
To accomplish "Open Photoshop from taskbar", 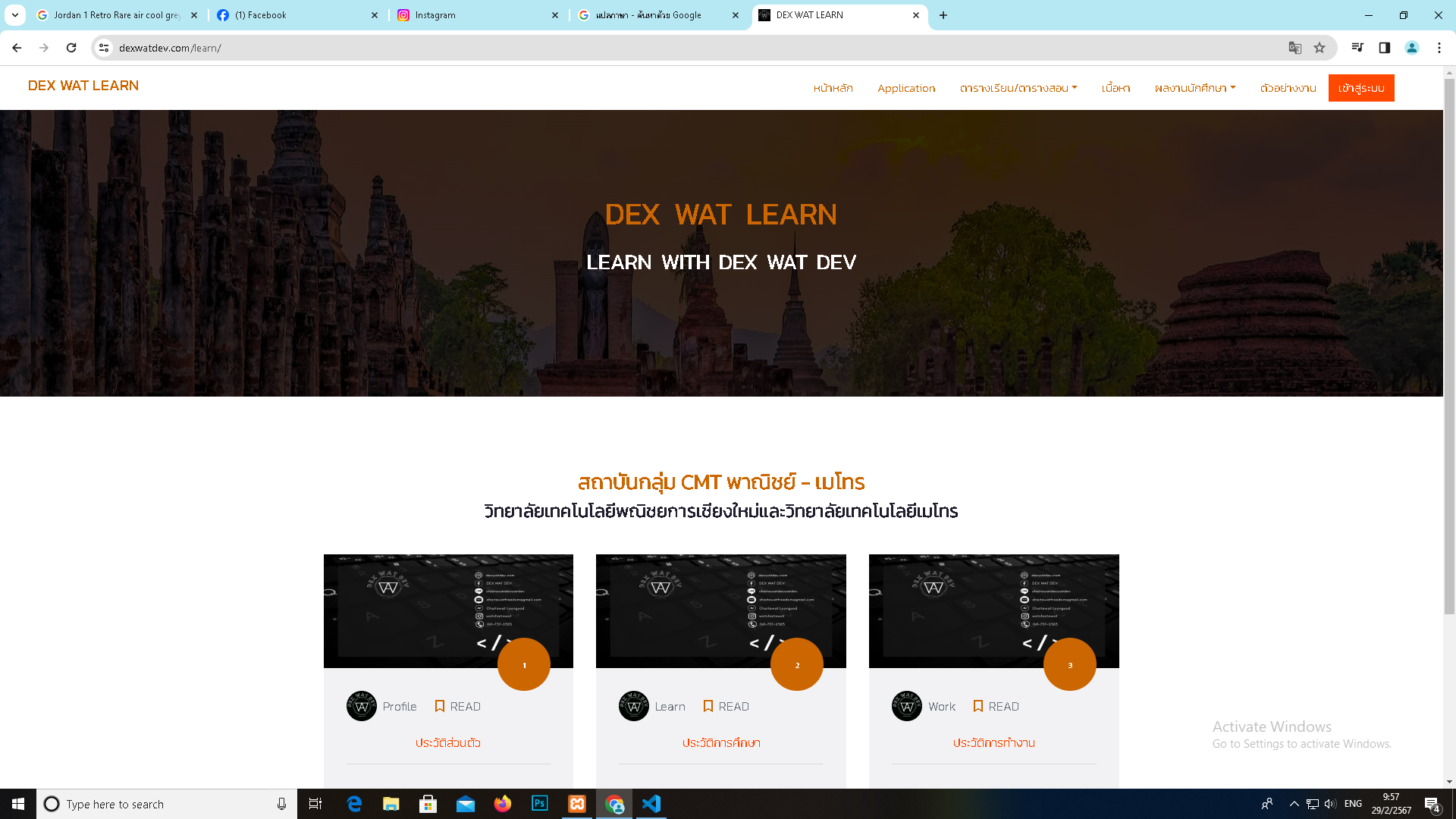I will pos(540,804).
